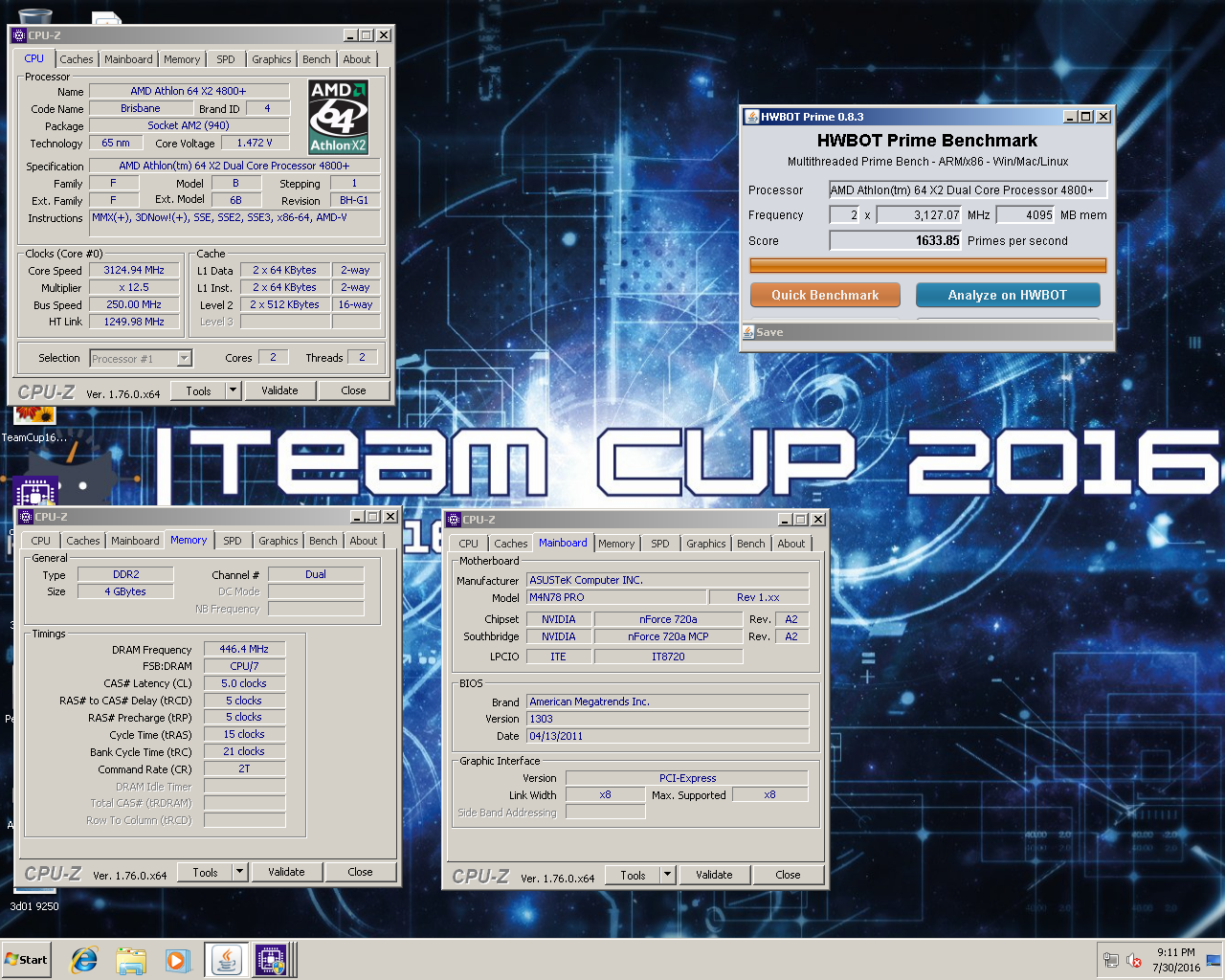Click Analyze on HWBOT button

[x=1008, y=295]
